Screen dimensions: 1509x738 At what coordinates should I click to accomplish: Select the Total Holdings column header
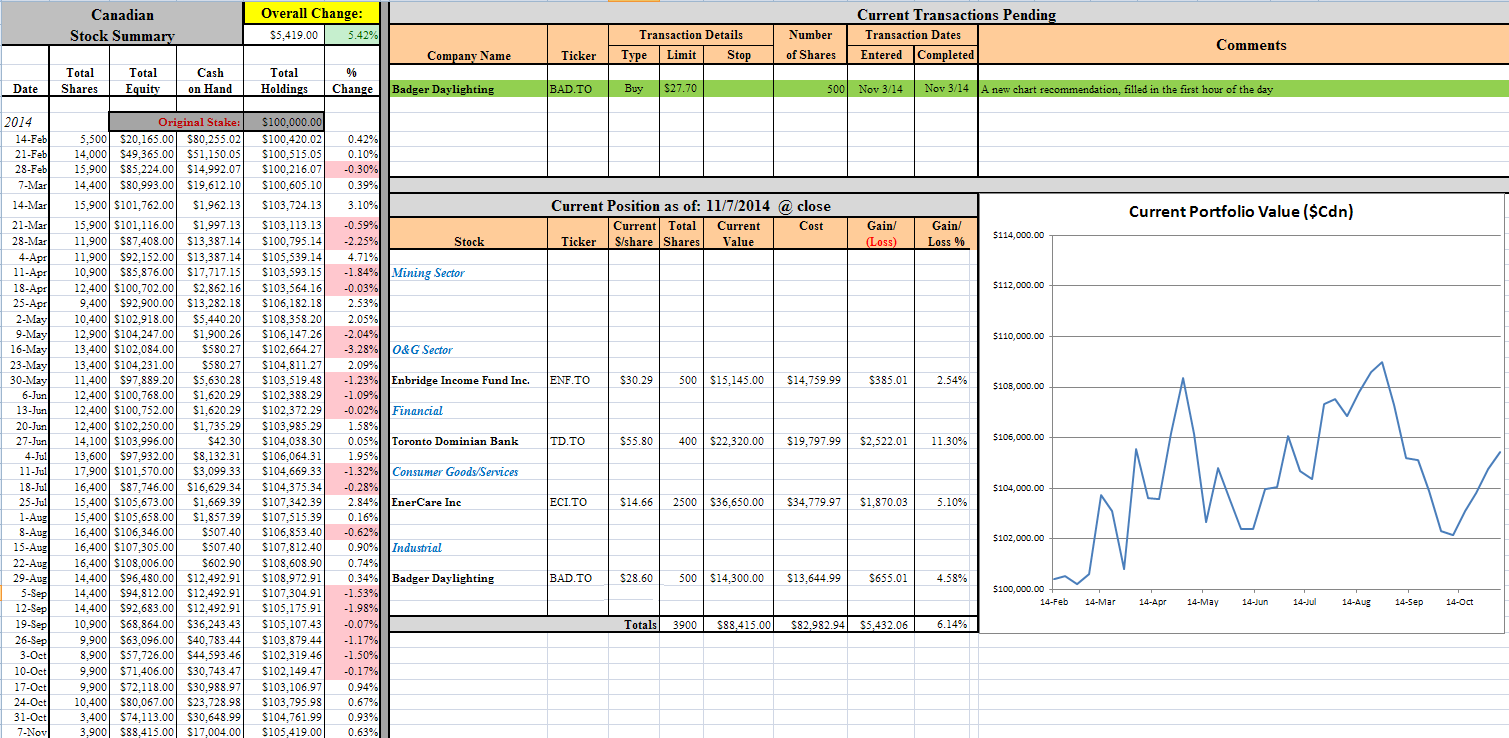(x=284, y=80)
